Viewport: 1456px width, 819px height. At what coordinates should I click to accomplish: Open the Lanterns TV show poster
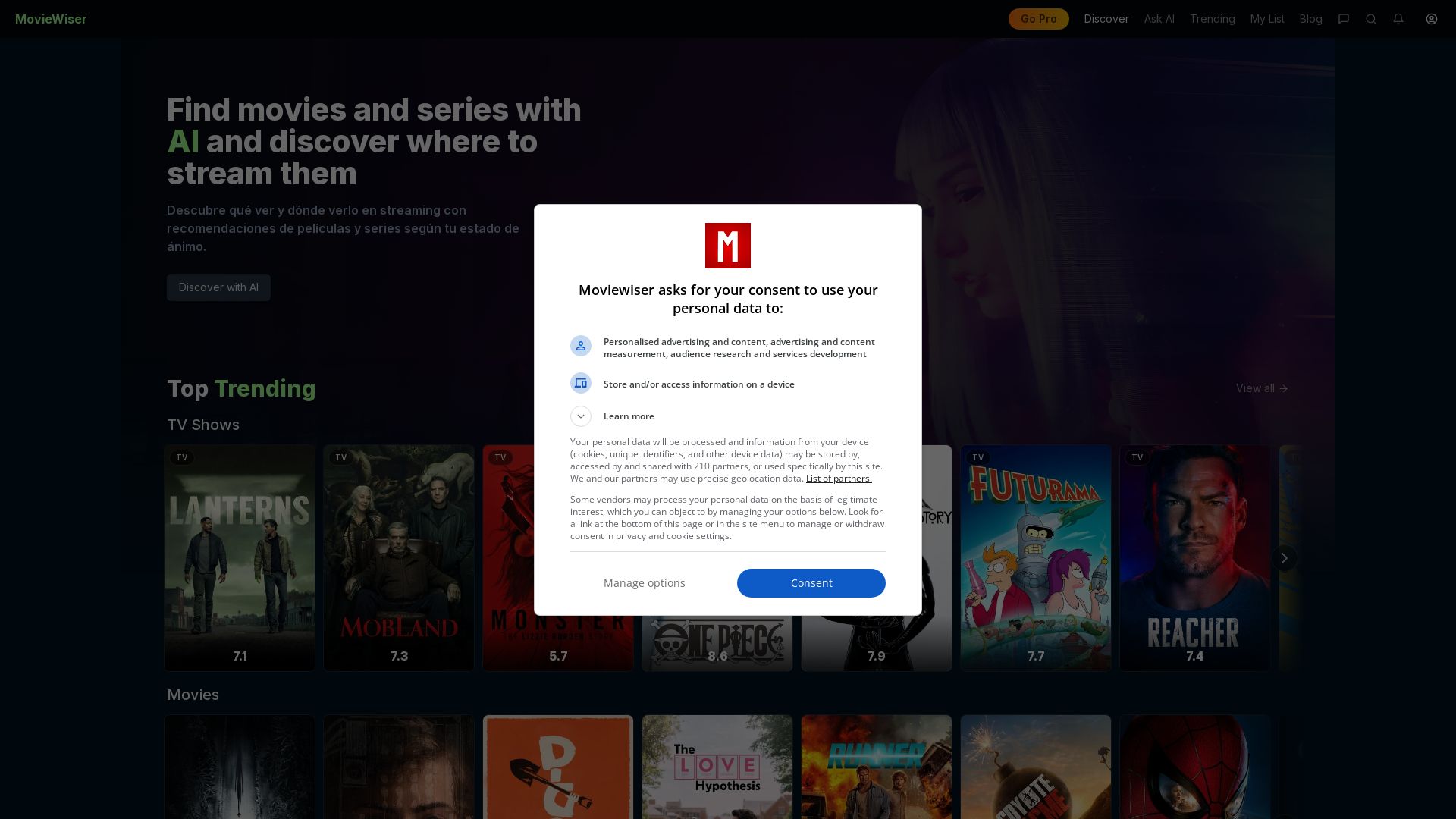(240, 558)
